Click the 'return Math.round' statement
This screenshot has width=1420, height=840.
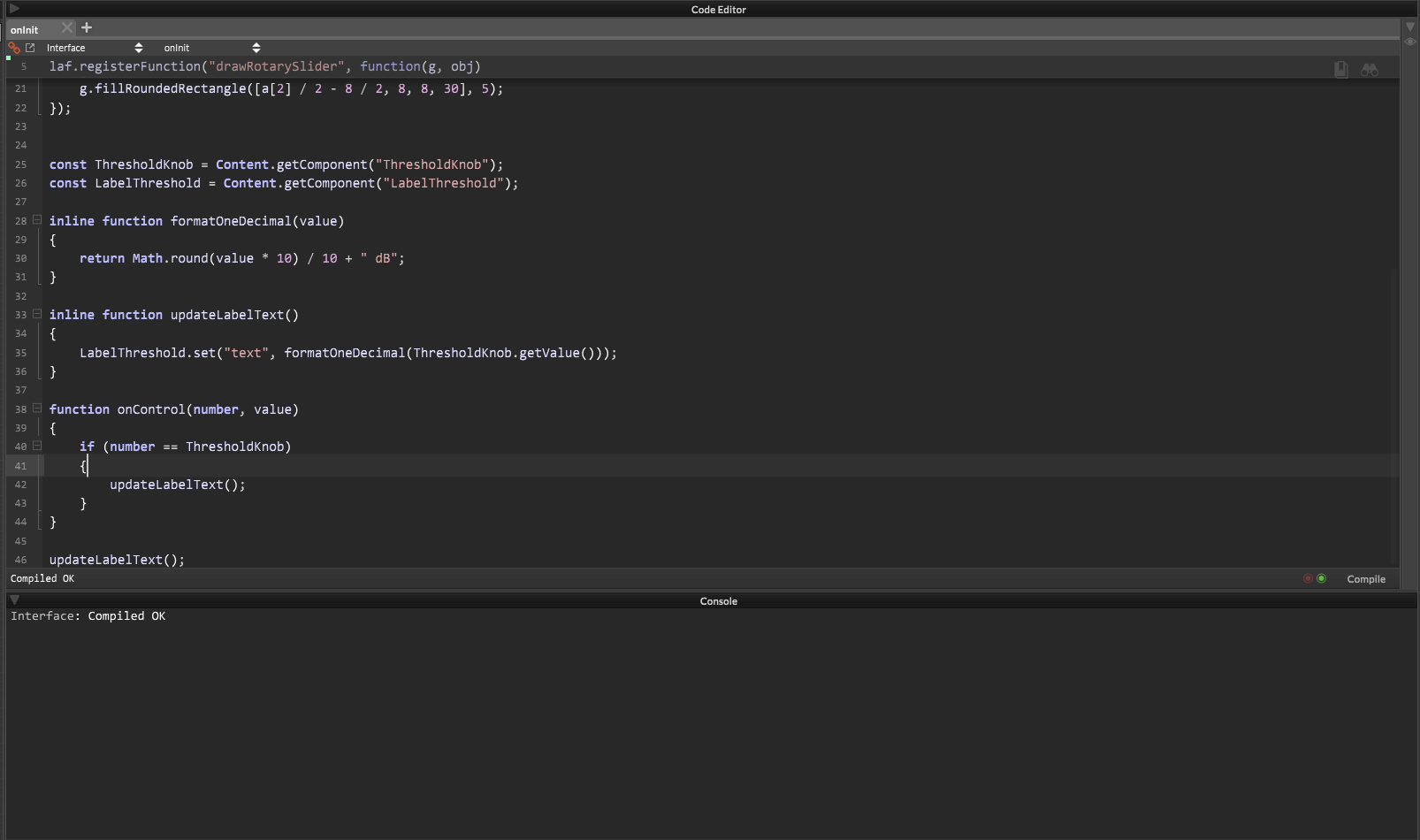coord(241,258)
